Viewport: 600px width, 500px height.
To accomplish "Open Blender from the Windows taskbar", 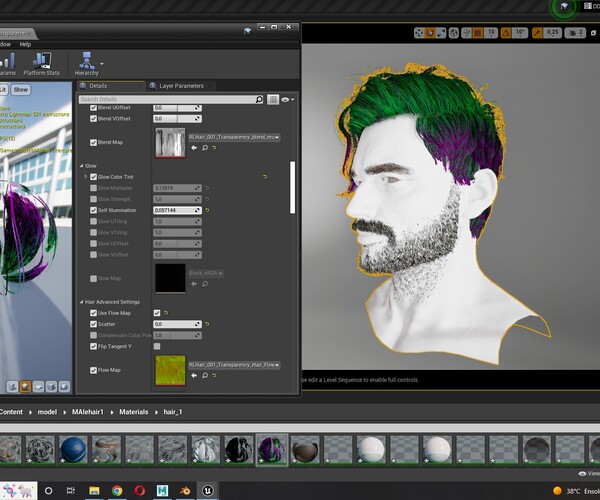I will 185,491.
